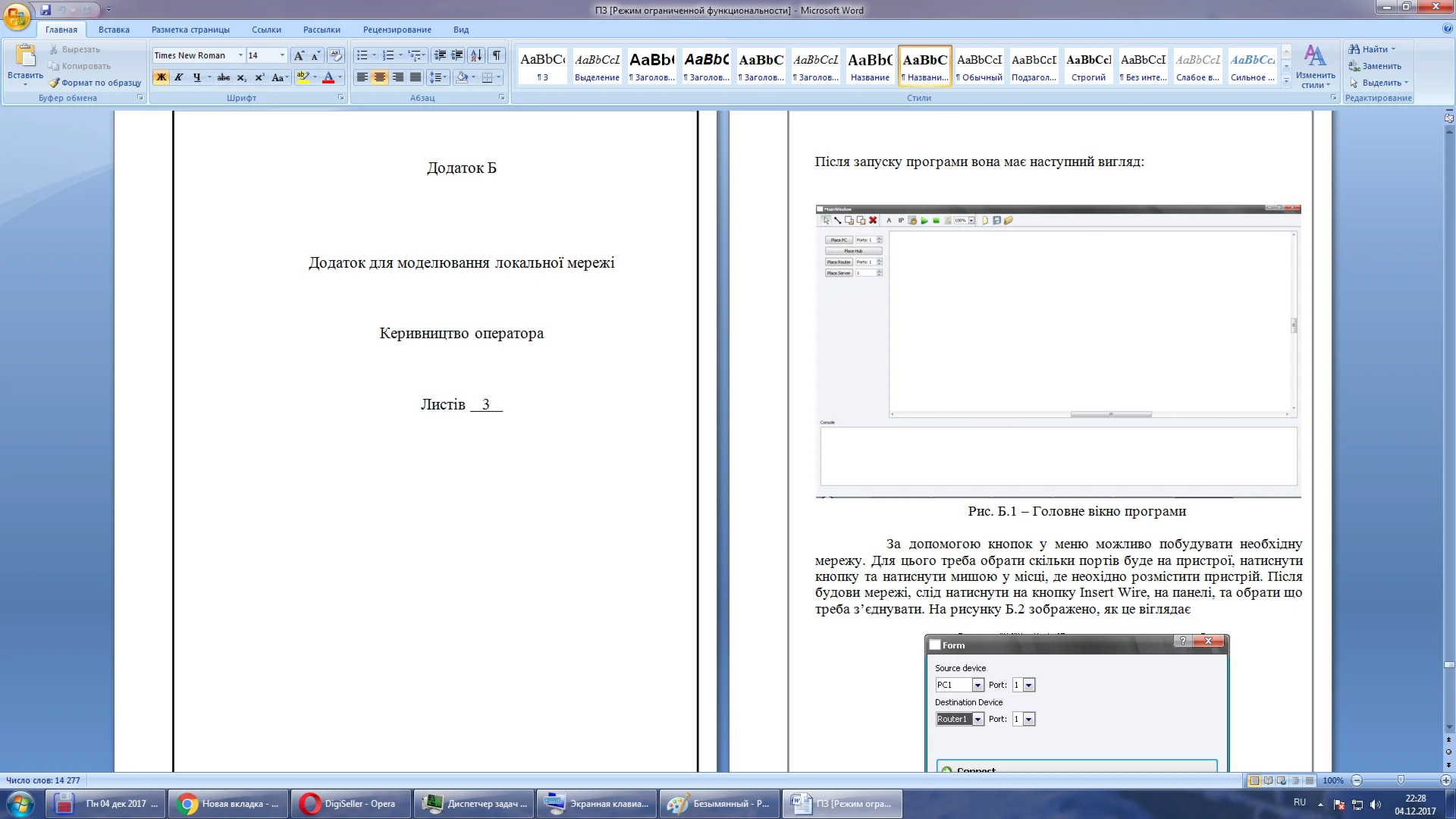Open Диспетчер задач from the taskbar
This screenshot has width=1456, height=819.
point(474,804)
